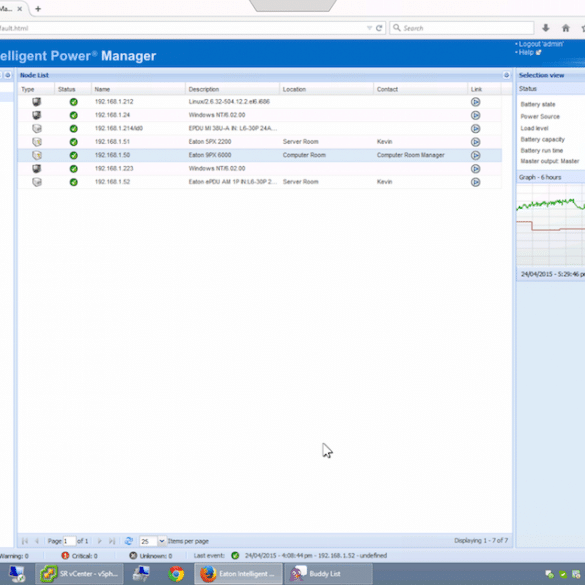Click Unknown status indicator icon

click(133, 556)
